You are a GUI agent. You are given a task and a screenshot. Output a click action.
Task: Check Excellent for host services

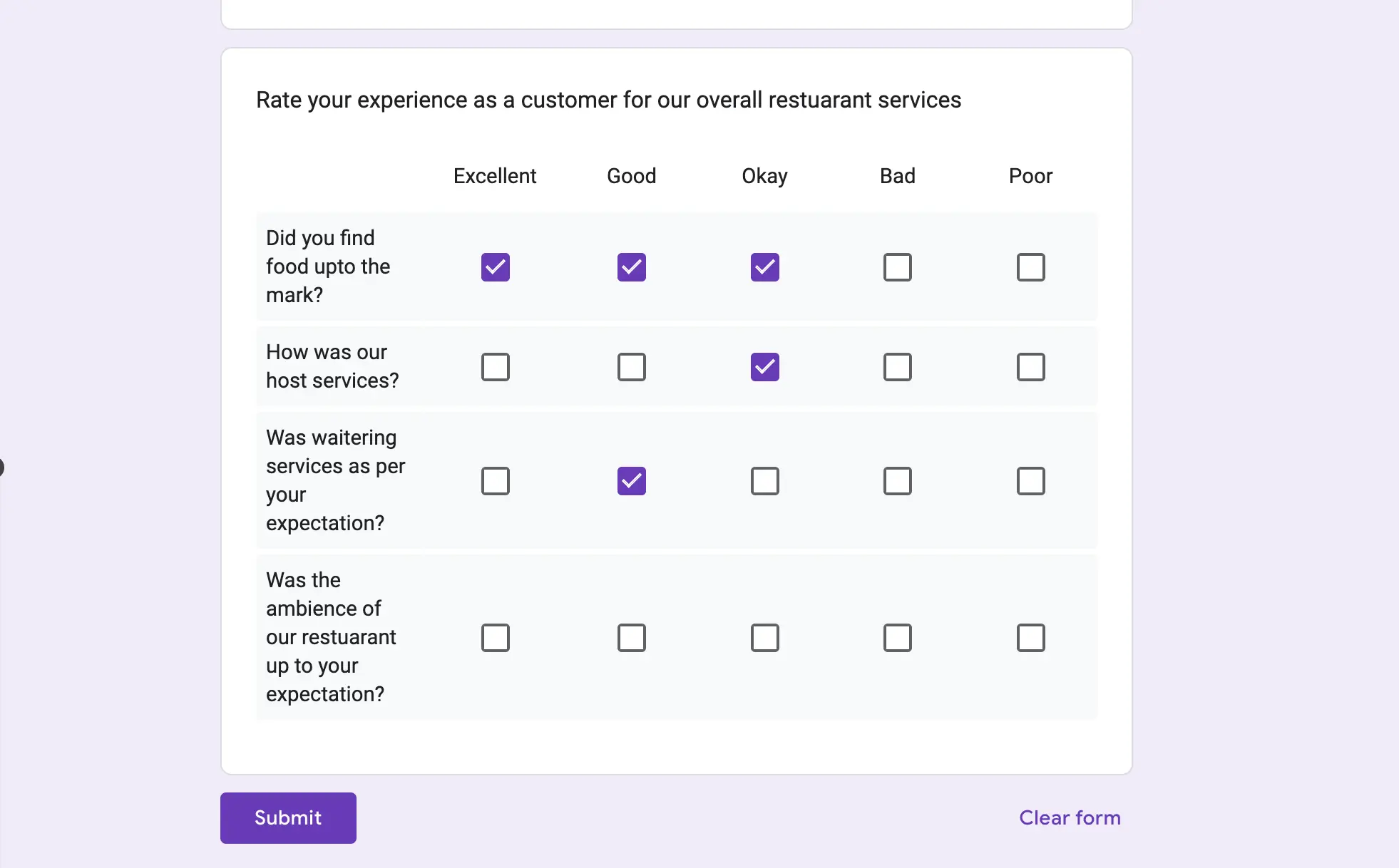coord(495,366)
